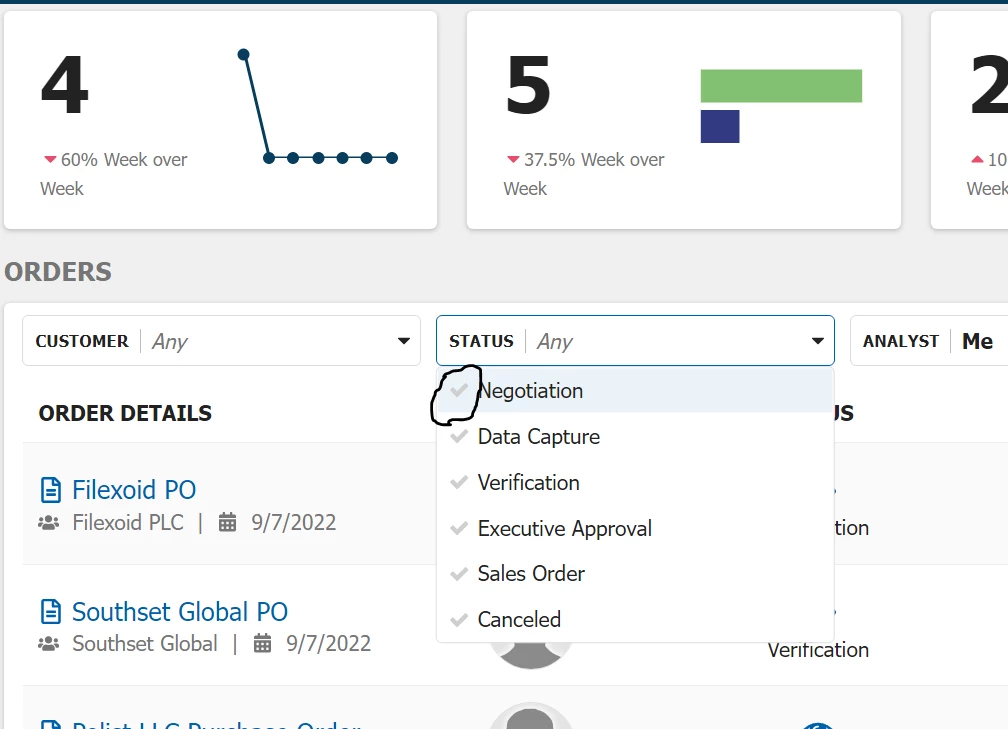Pick Canceled from the status list
The width and height of the screenshot is (1008, 729).
[x=519, y=620]
